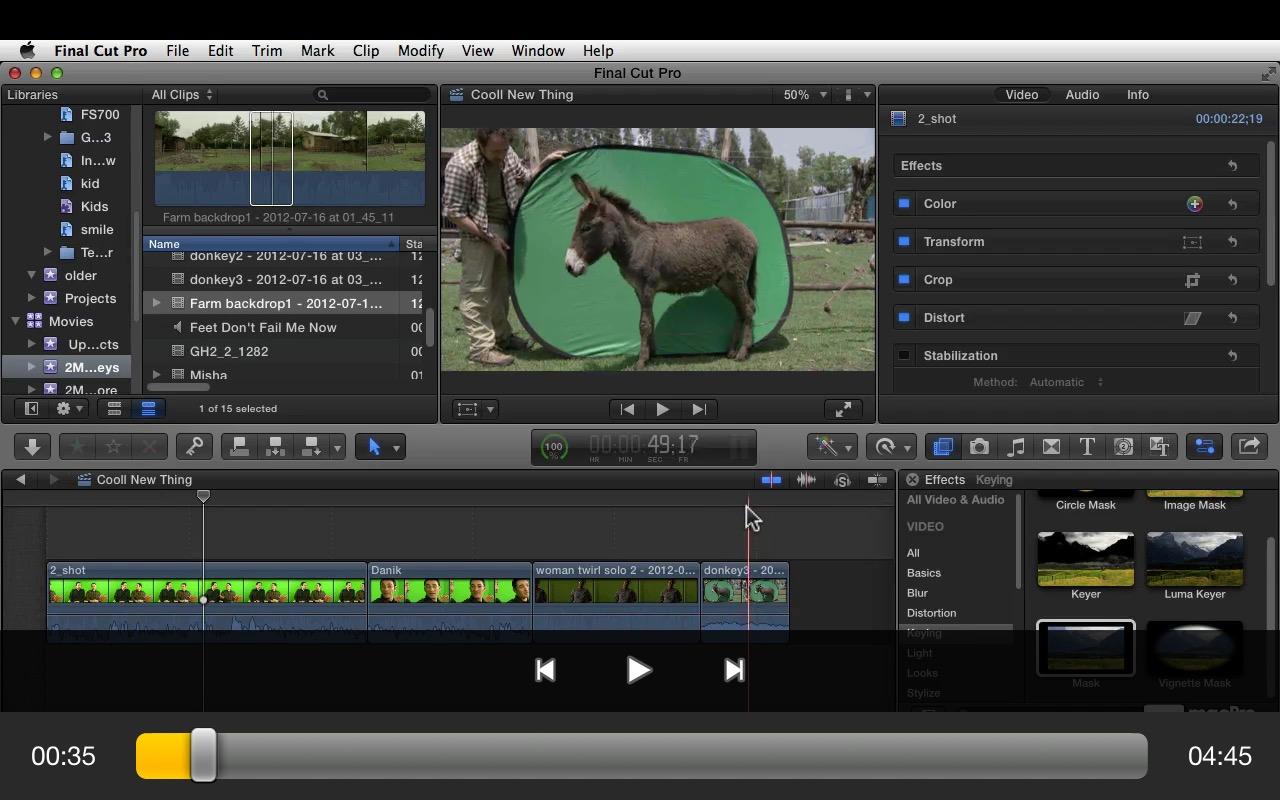This screenshot has height=800, width=1280.
Task: Activate the Crop on-screen controls icon
Action: (1192, 280)
